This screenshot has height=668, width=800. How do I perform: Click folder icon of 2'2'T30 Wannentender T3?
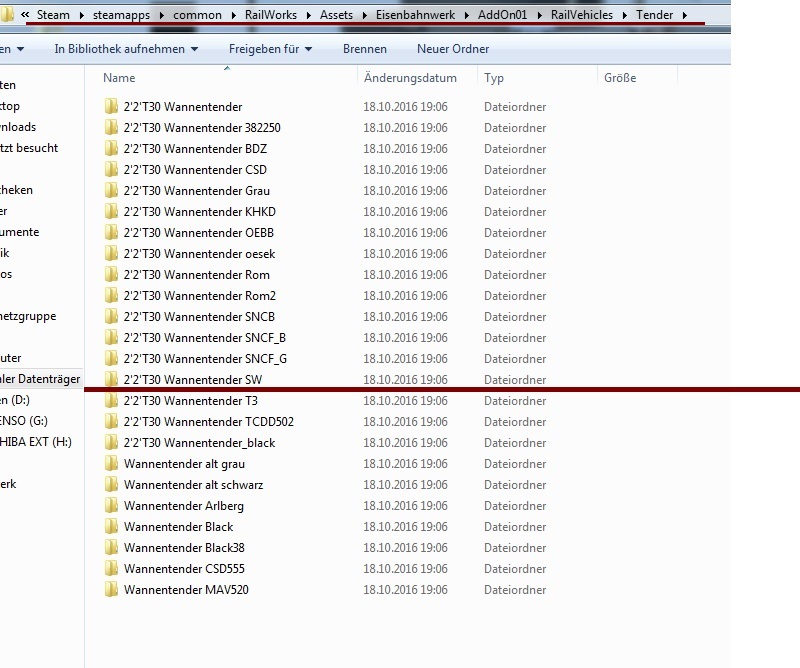(x=111, y=400)
